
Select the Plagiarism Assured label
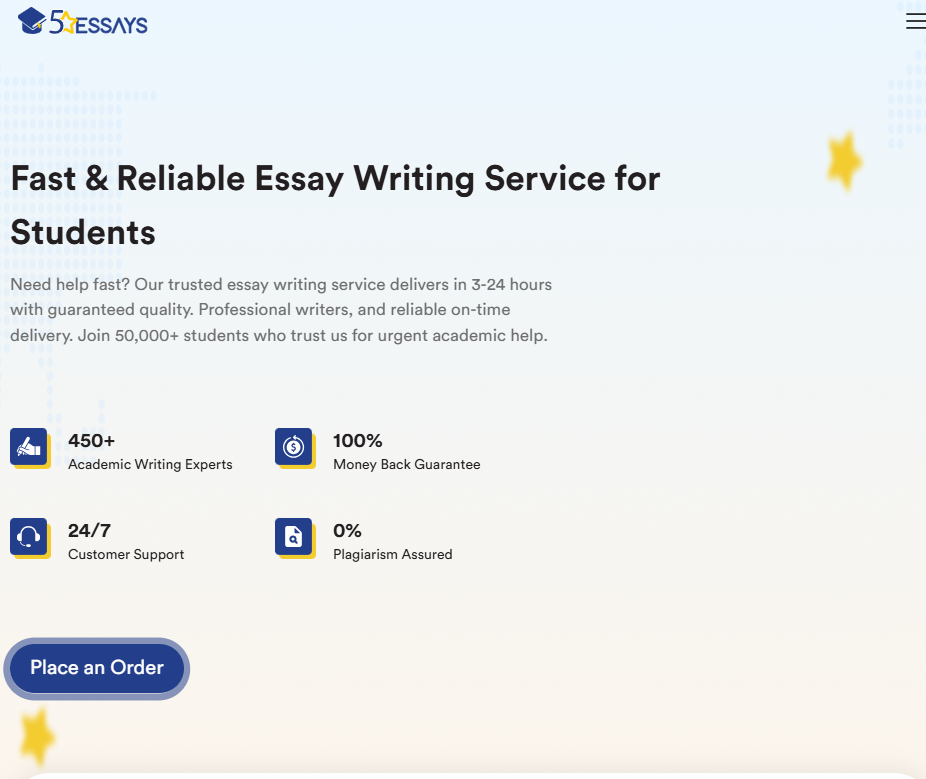pyautogui.click(x=392, y=554)
